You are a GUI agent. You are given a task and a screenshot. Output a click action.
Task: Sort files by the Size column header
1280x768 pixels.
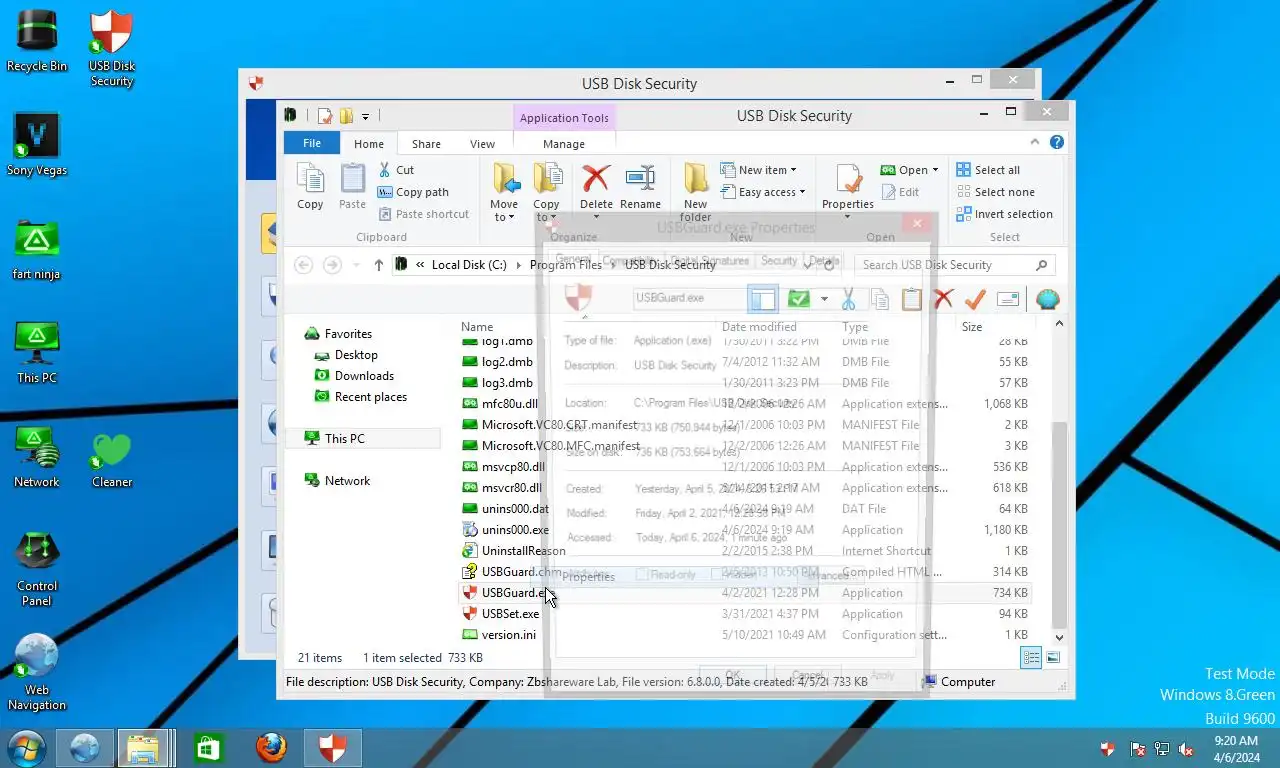coord(972,327)
